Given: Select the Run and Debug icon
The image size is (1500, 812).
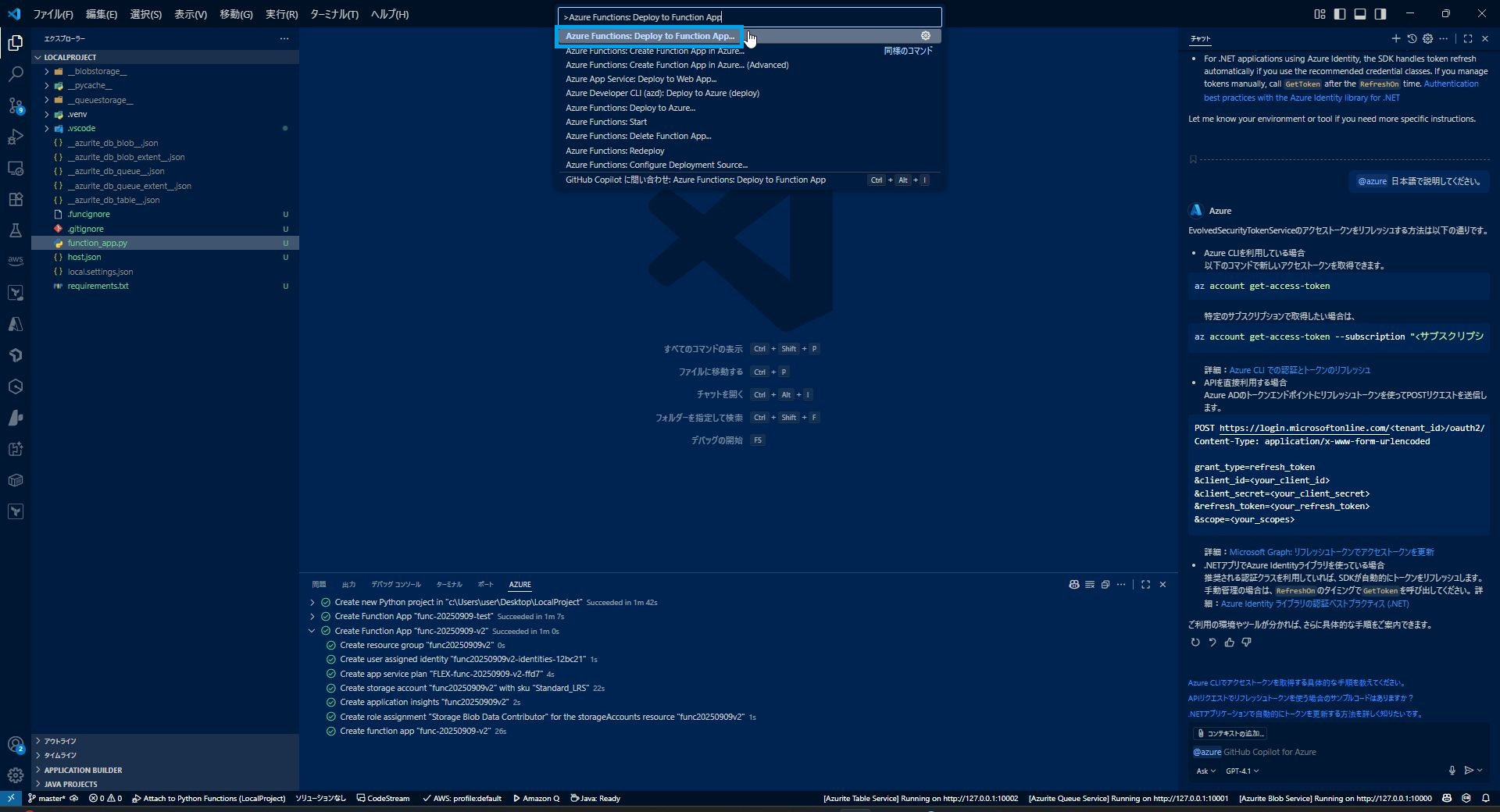Looking at the screenshot, I should (16, 137).
